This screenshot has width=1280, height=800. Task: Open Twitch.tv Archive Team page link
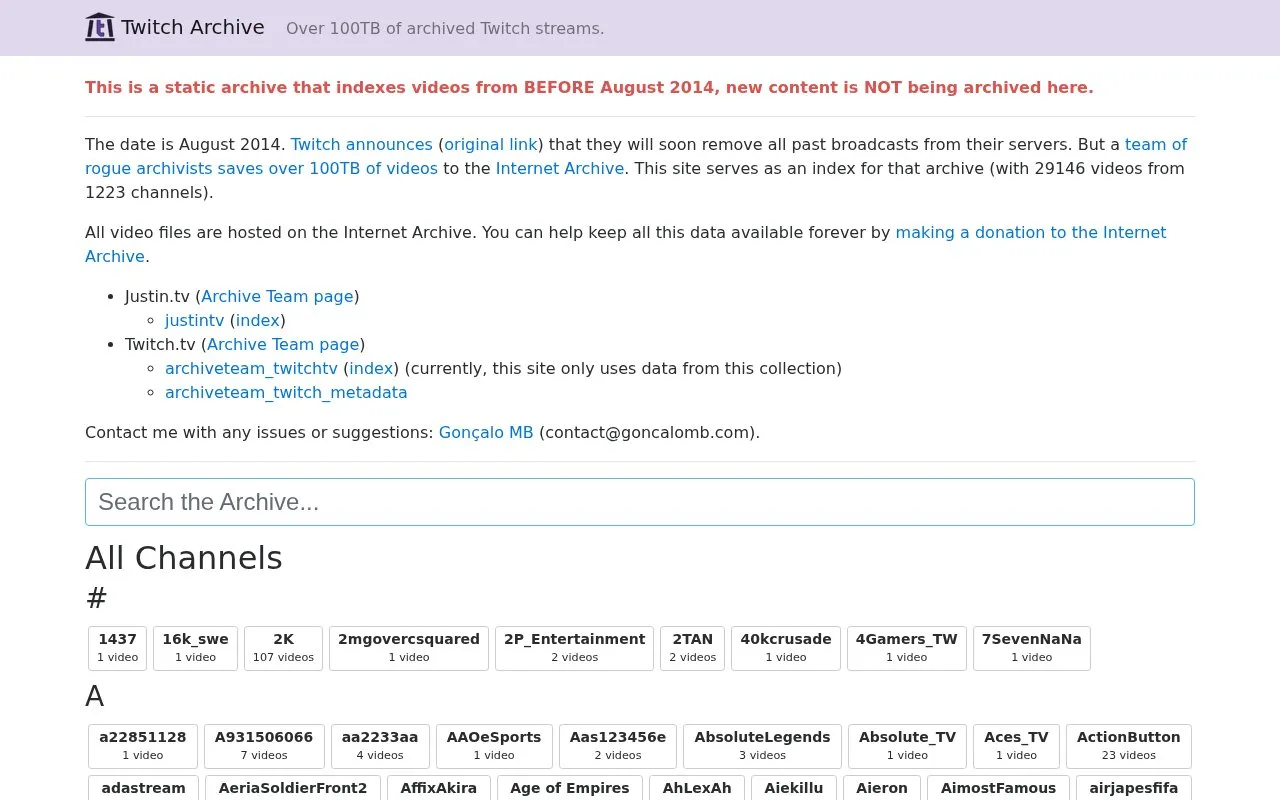point(283,344)
